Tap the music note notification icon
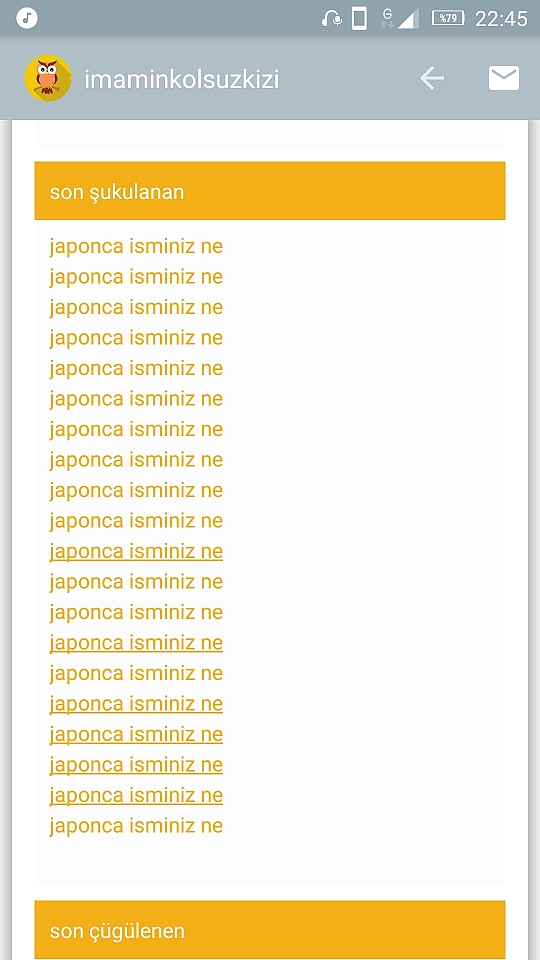The image size is (540, 960). (x=27, y=18)
